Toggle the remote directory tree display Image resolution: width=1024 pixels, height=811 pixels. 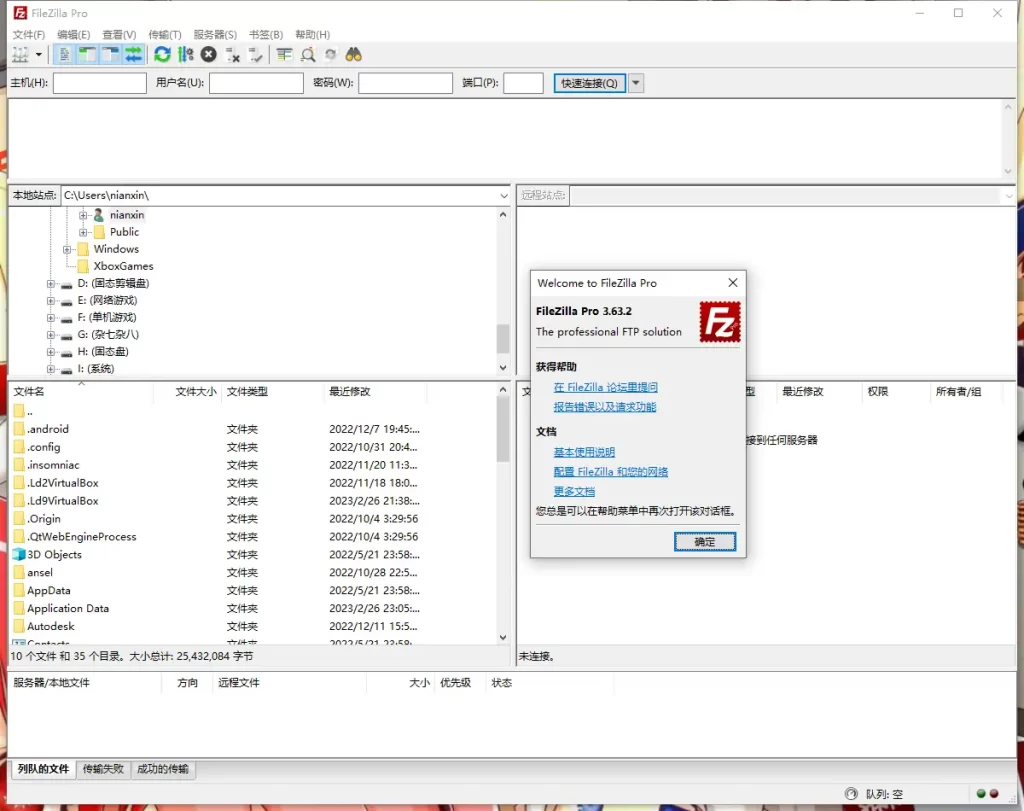110,55
